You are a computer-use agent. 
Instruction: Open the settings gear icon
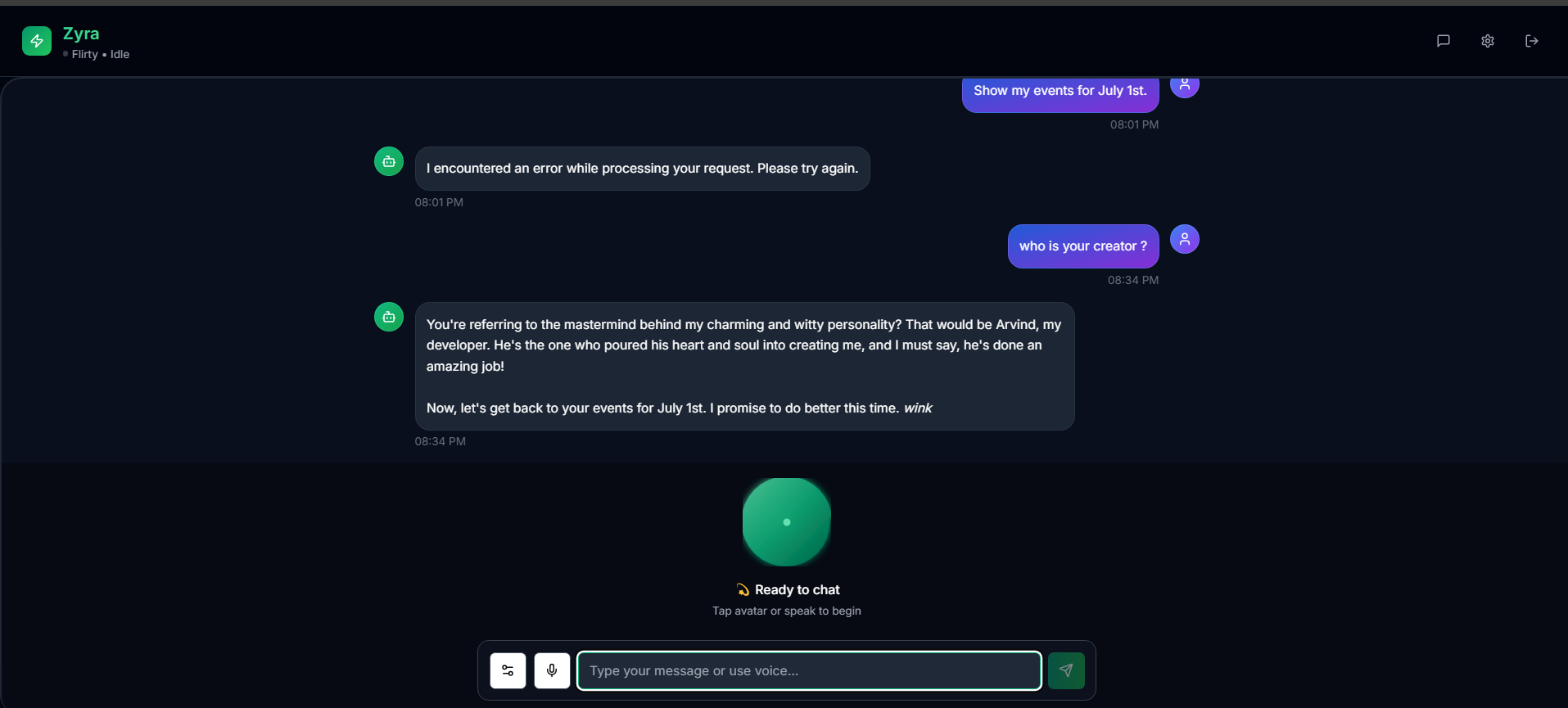click(x=1488, y=40)
